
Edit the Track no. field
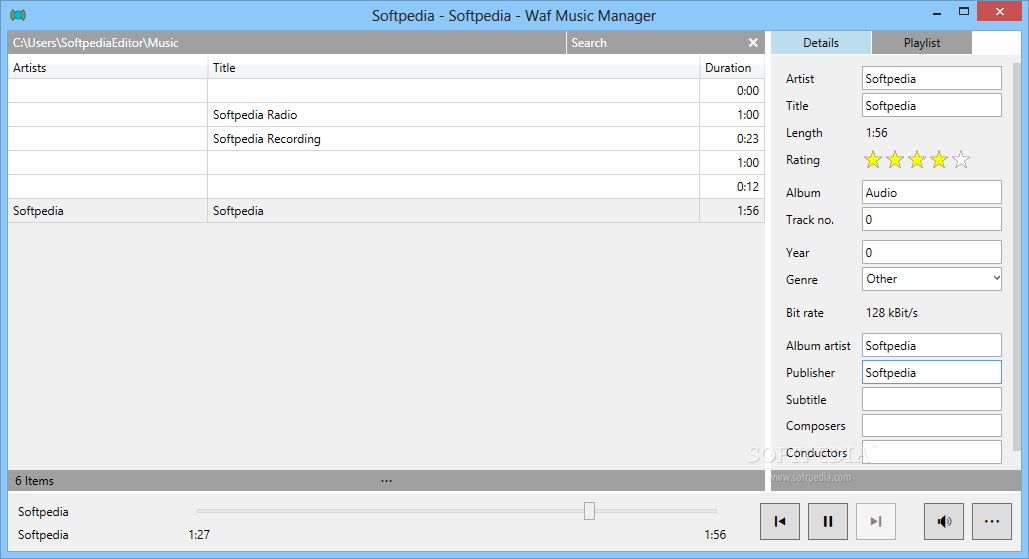tap(932, 219)
